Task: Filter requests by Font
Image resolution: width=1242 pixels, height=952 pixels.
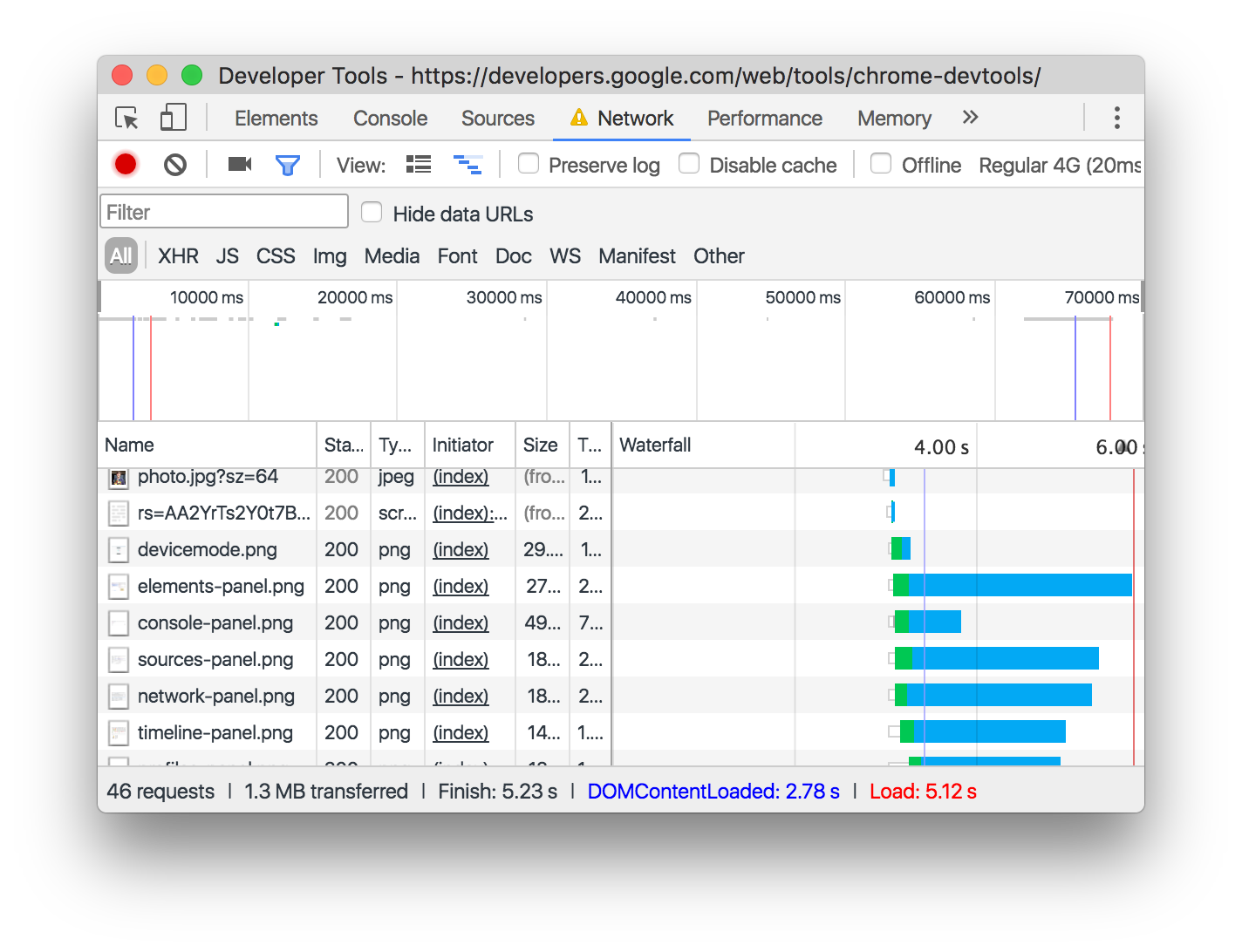Action: 457,256
